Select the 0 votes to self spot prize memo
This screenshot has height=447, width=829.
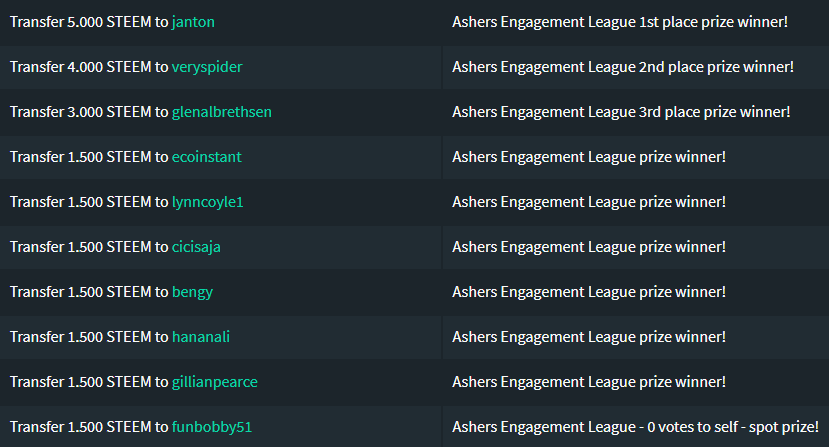[635, 427]
